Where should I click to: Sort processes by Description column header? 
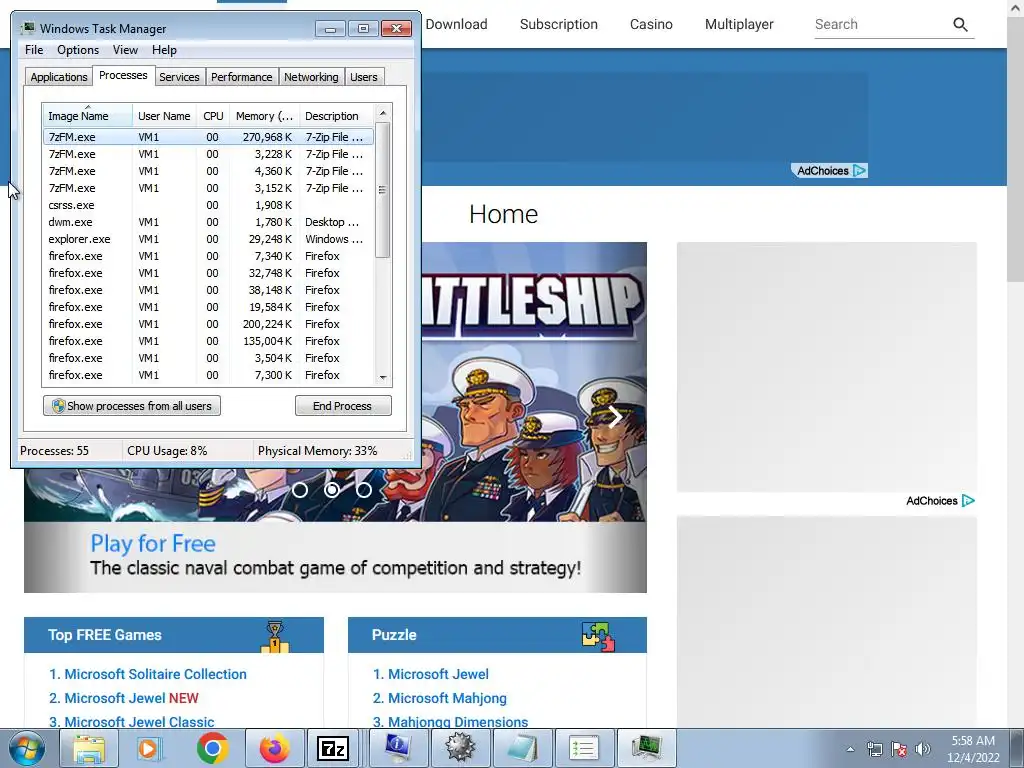[336, 116]
